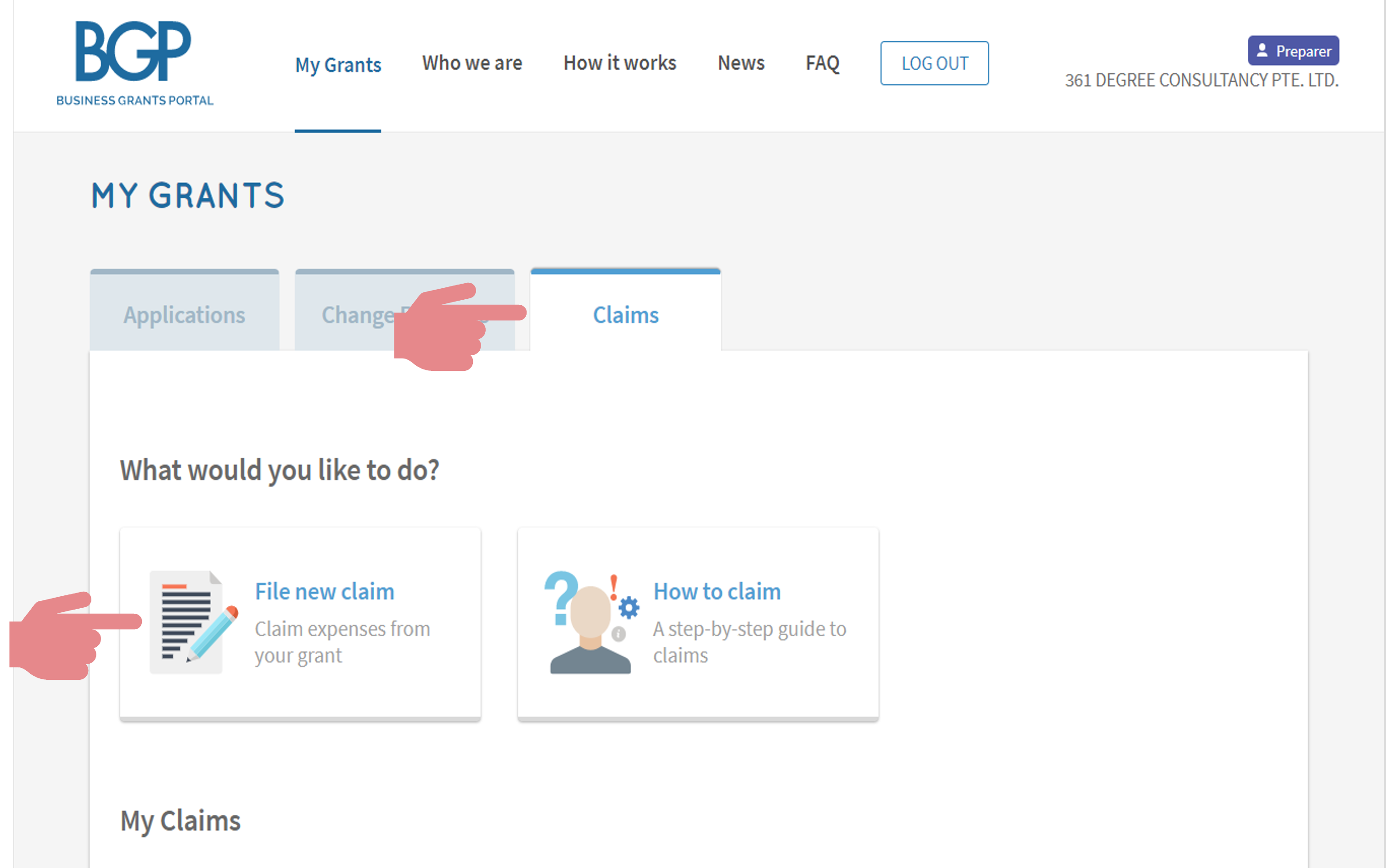Click the user icon in the Preparer badge
The height and width of the screenshot is (868, 1386).
point(1262,50)
